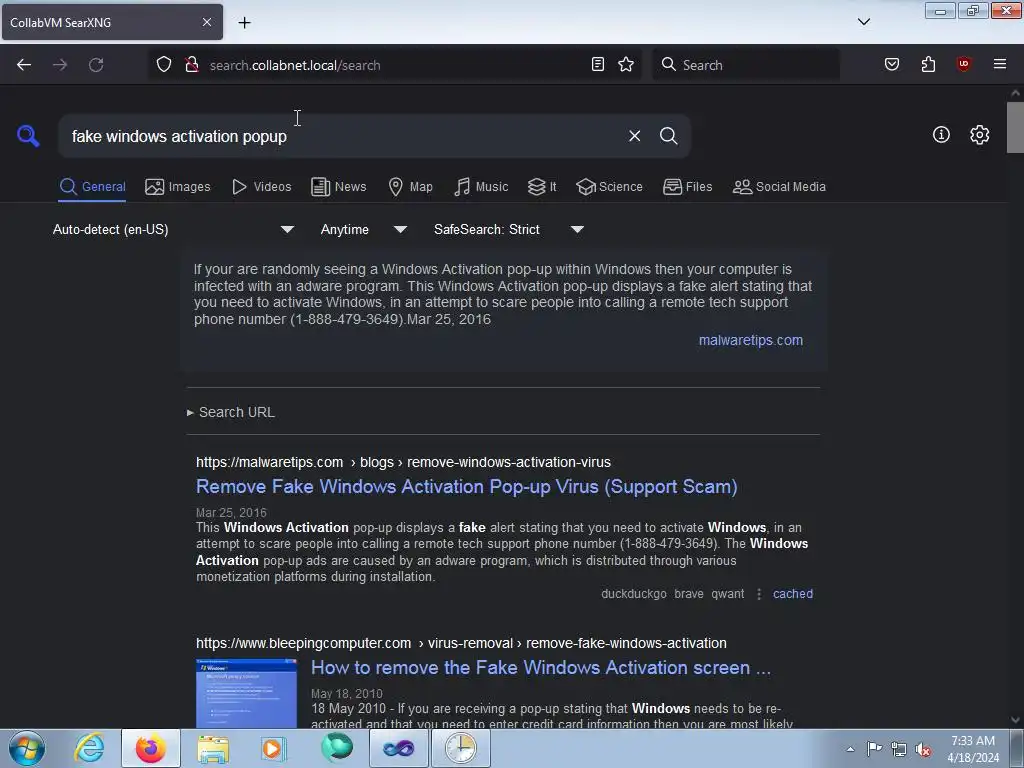The image size is (1024, 768).
Task: Open the Extensions puzzle icon
Action: 928,64
